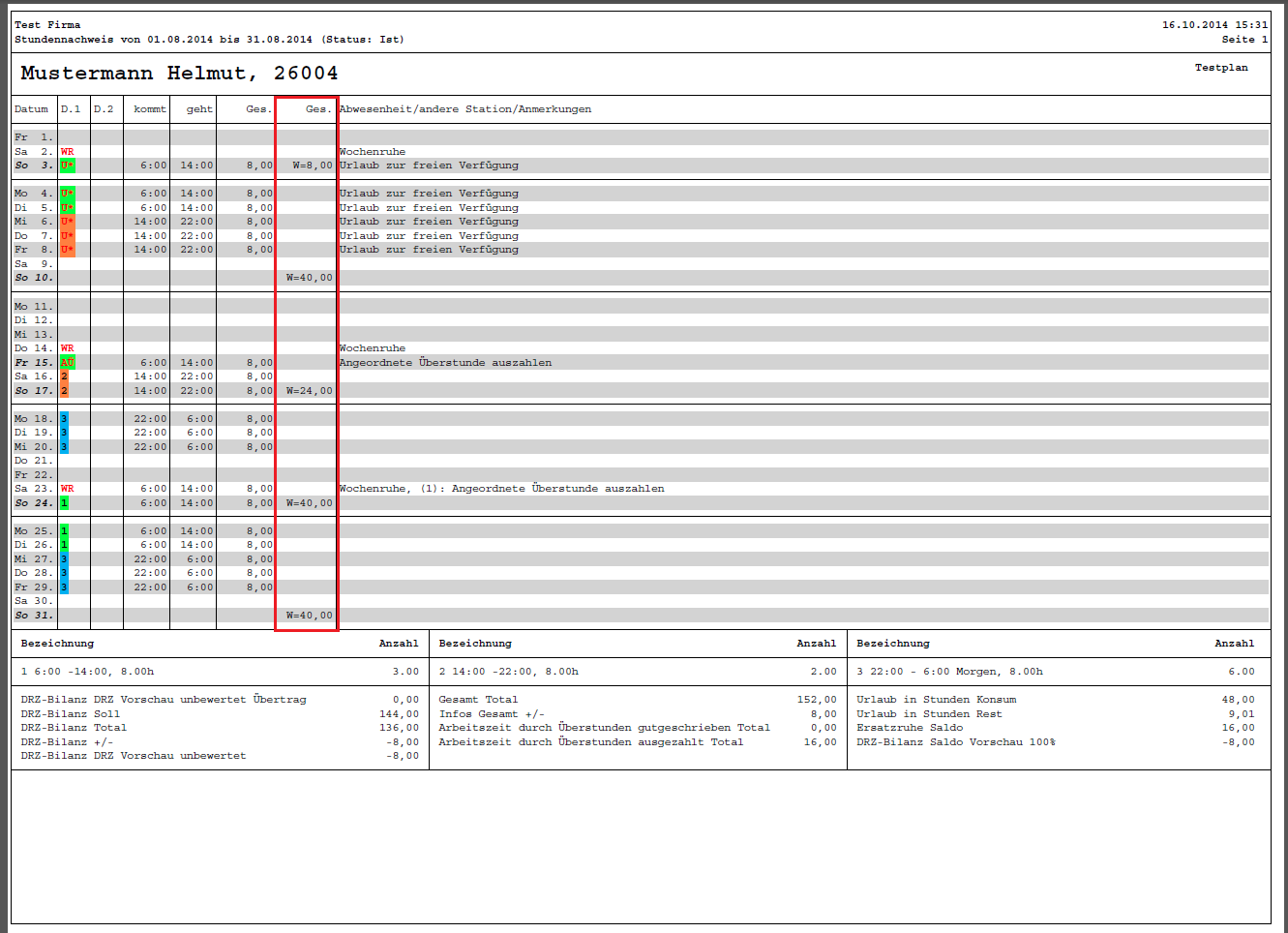Viewport: 1288px width, 933px height.
Task: Click the green shift 1 badge on Sunday 24.
Action: [x=64, y=503]
